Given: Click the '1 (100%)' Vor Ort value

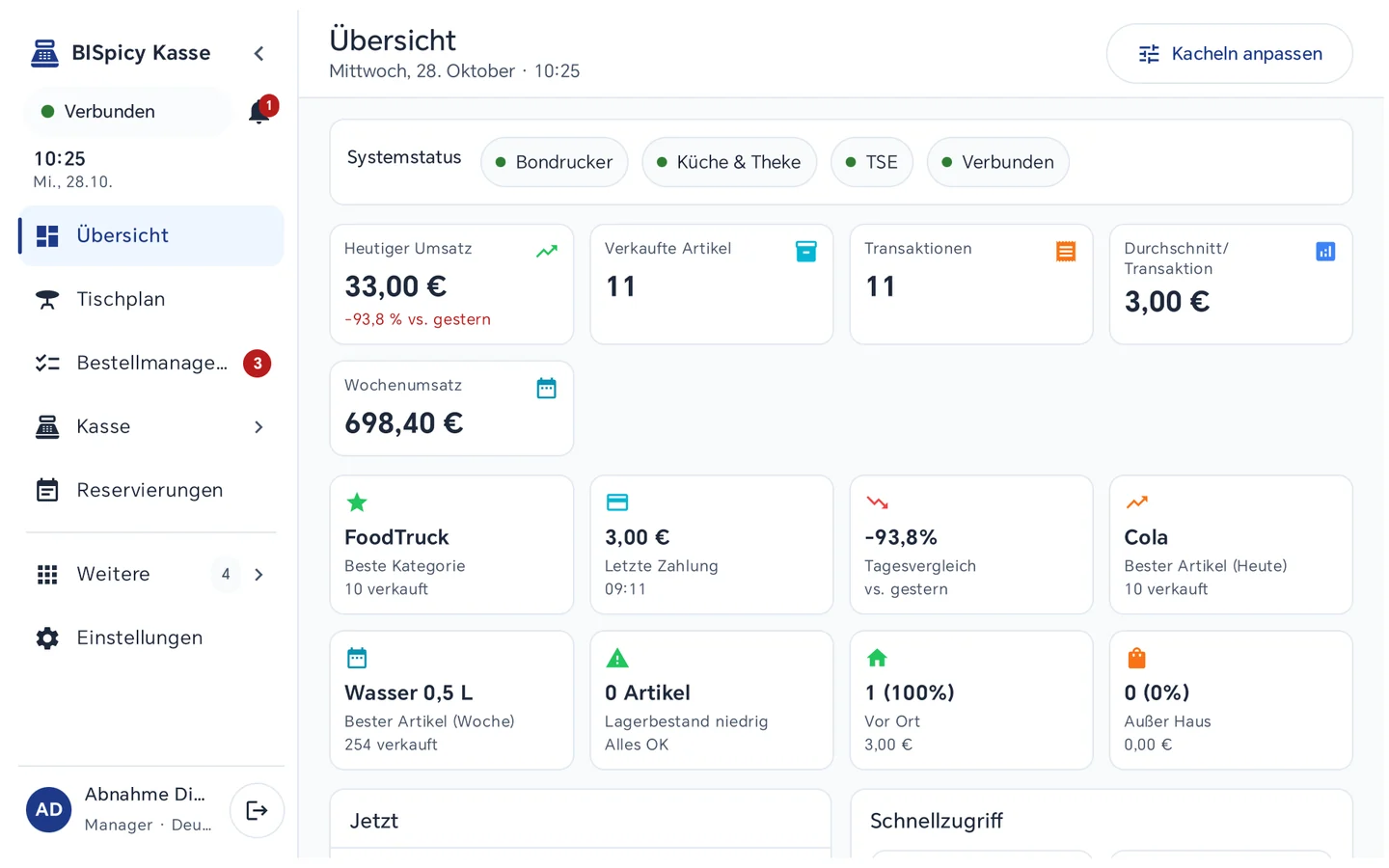Looking at the screenshot, I should (910, 692).
